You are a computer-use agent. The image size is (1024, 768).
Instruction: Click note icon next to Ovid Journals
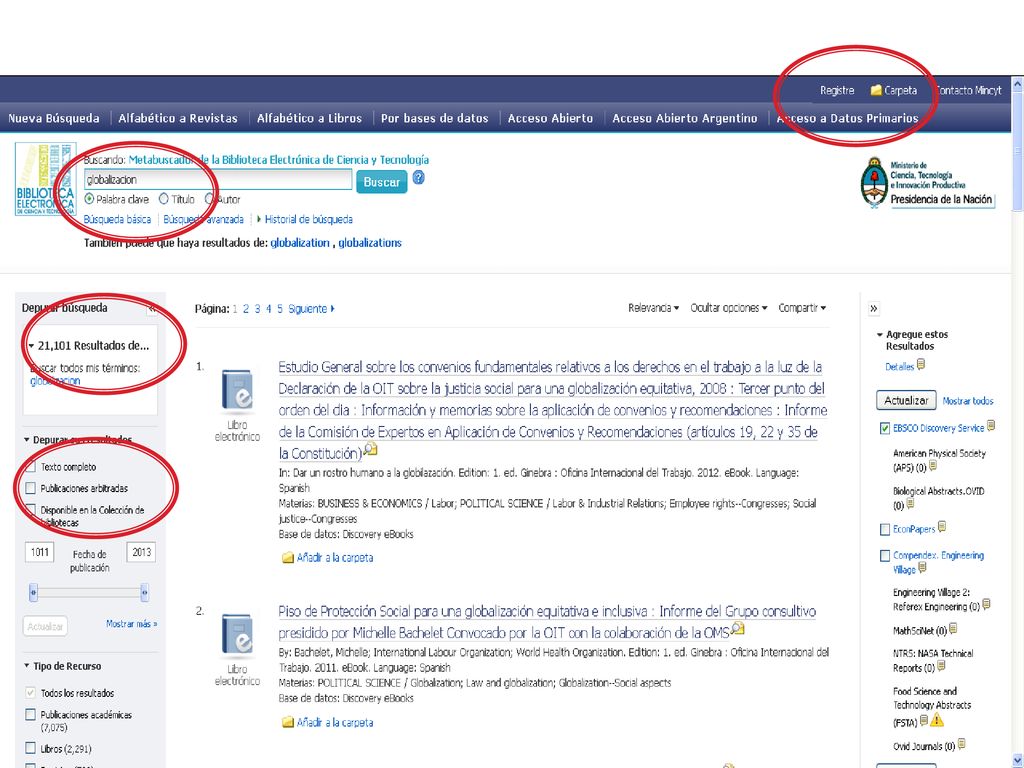pos(961,744)
